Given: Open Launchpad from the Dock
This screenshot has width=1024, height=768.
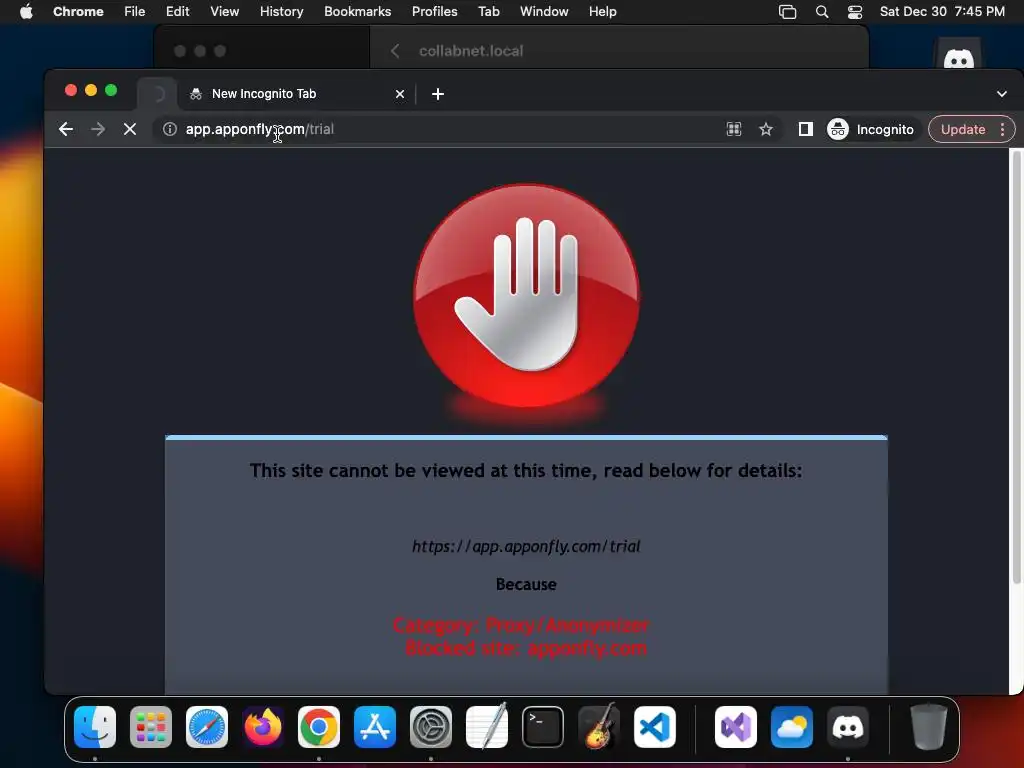Looking at the screenshot, I should (151, 727).
